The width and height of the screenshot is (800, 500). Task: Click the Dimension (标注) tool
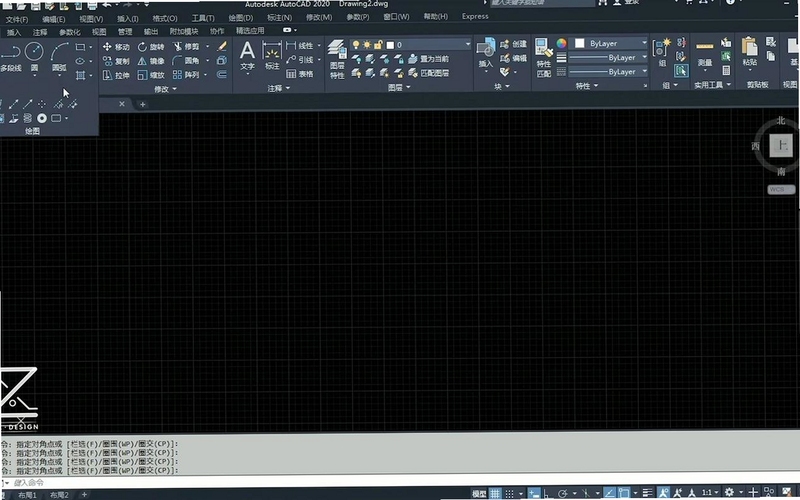272,56
